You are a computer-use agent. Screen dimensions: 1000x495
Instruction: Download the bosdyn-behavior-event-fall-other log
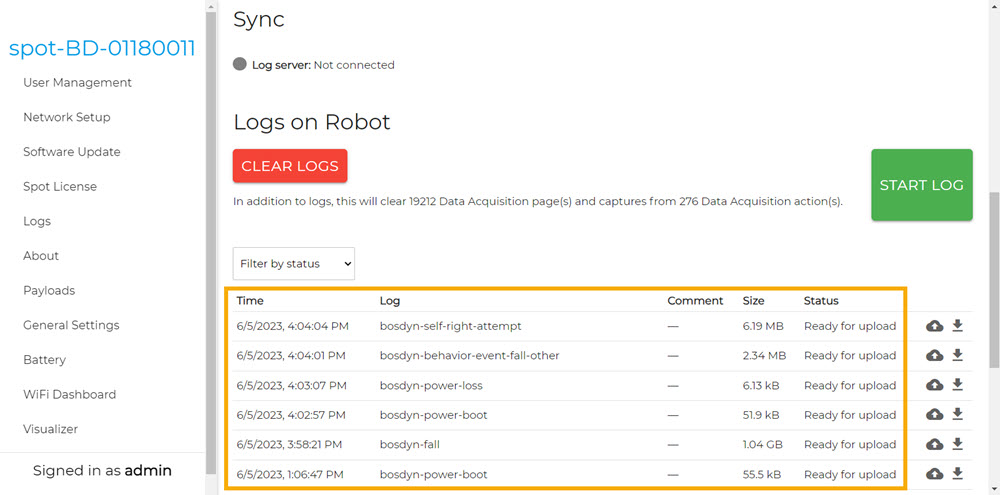pyautogui.click(x=957, y=355)
